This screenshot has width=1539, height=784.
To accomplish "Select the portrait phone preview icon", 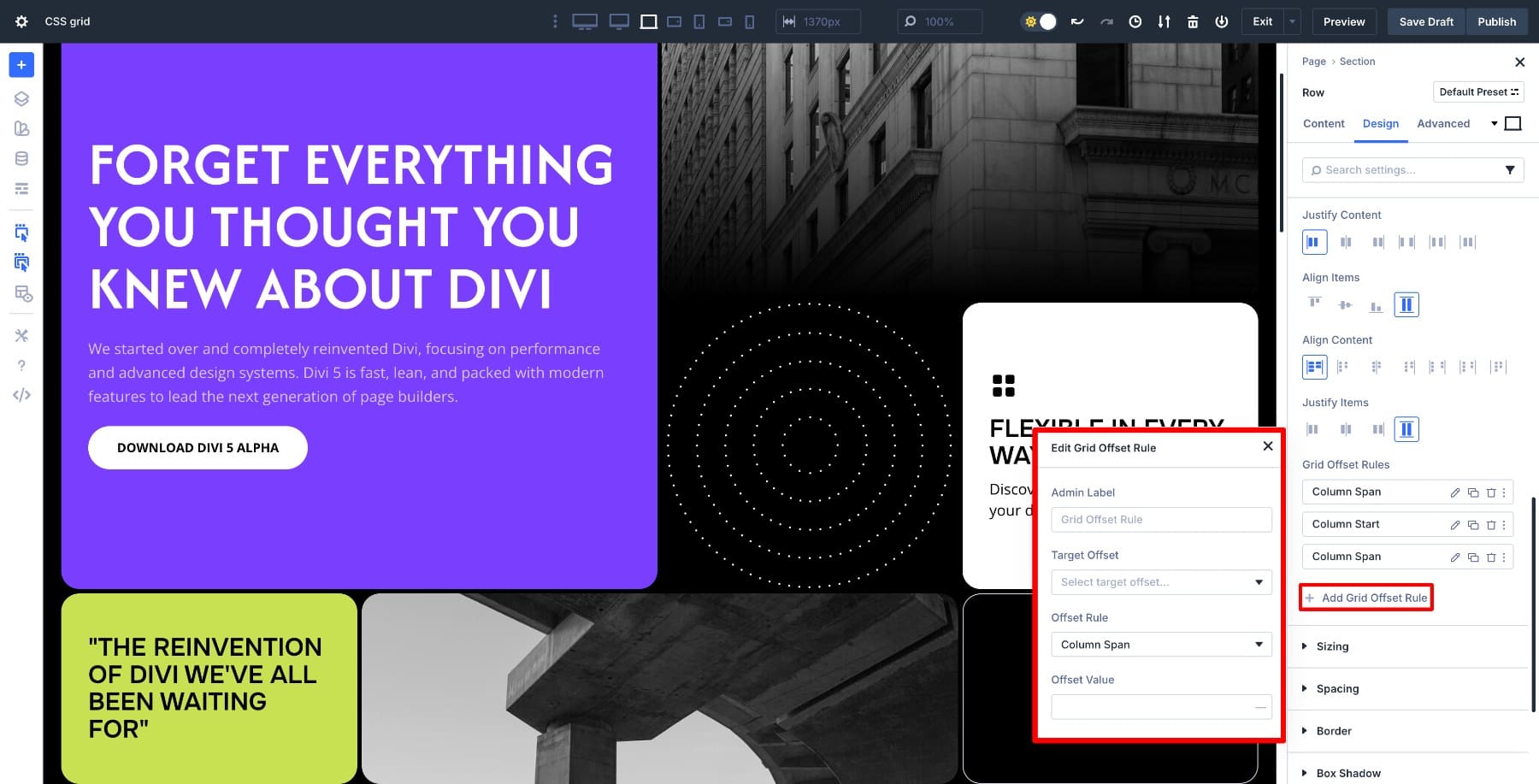I will tap(751, 21).
